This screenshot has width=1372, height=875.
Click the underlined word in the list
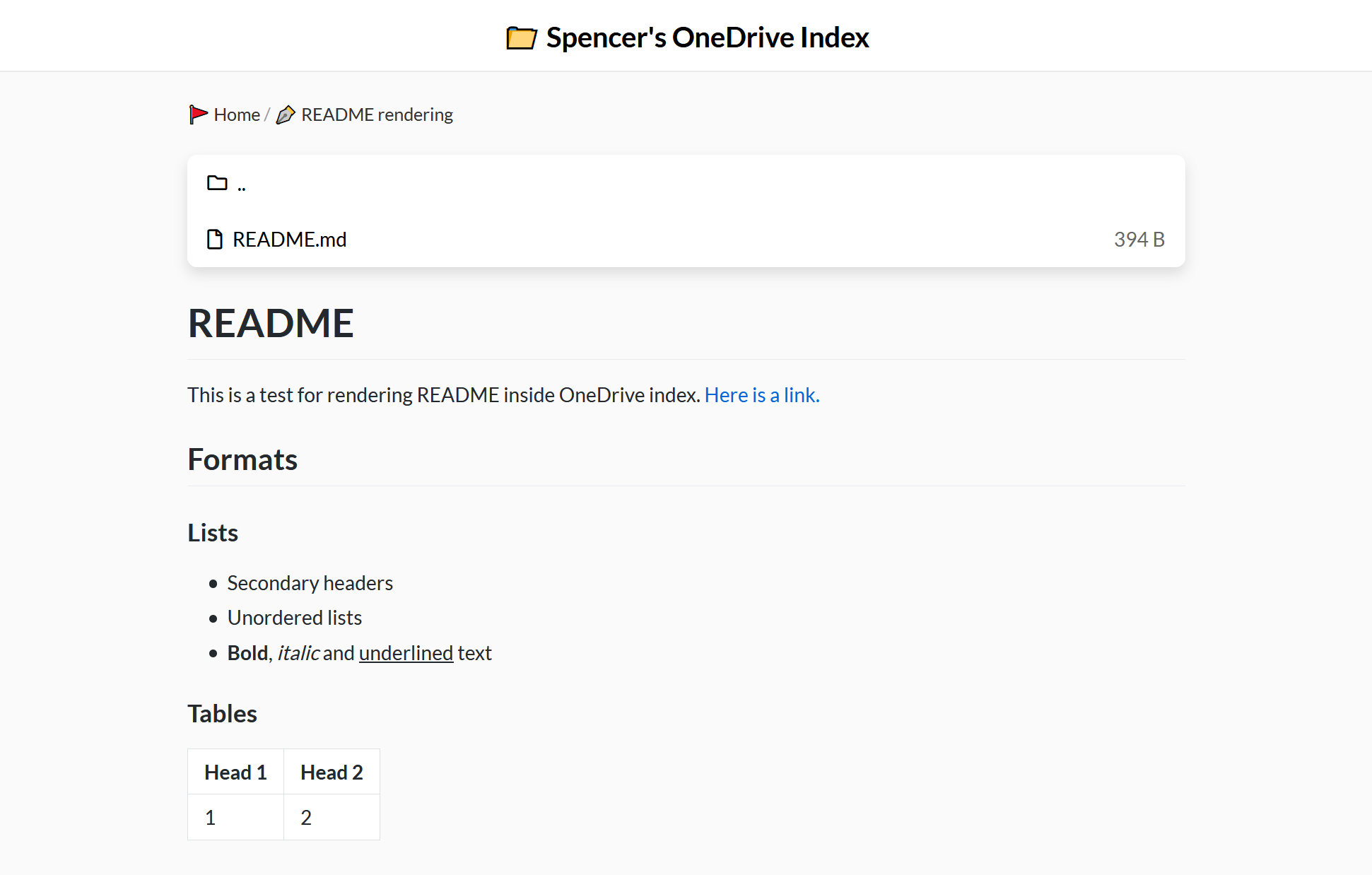406,652
